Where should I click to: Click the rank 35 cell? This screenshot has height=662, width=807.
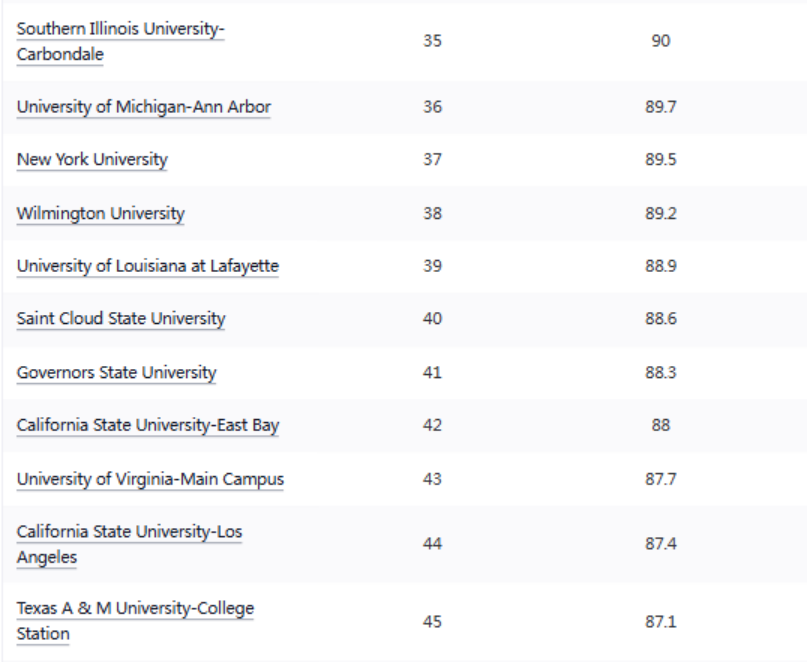coord(432,43)
